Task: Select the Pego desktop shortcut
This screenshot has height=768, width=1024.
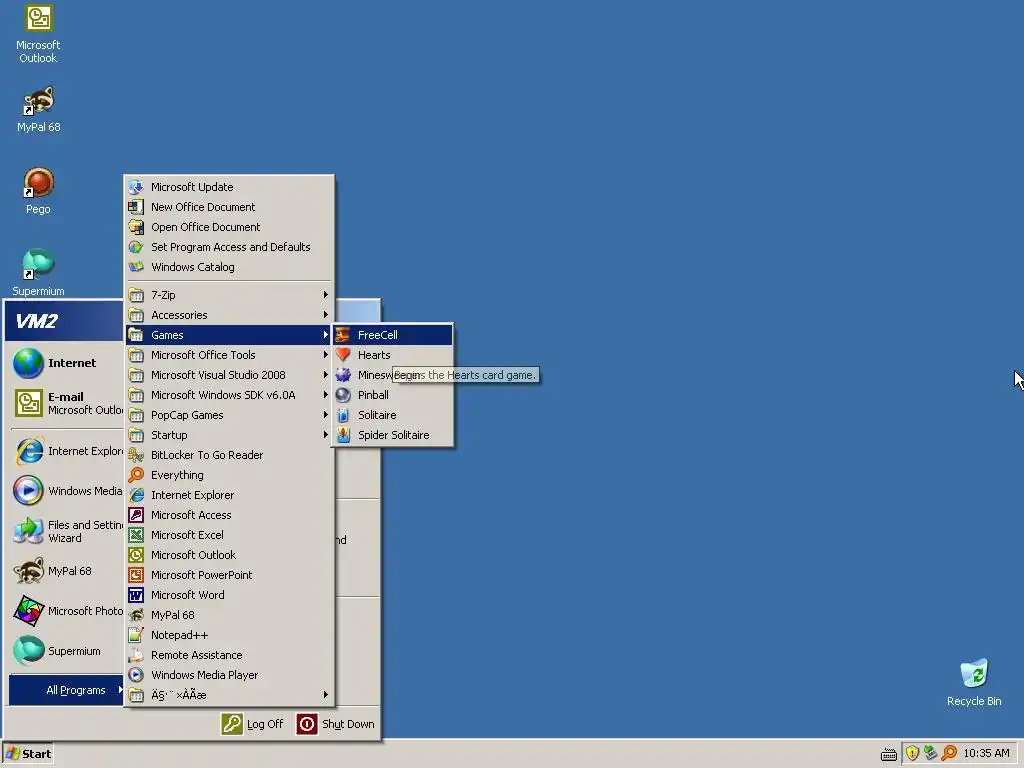Action: tap(38, 191)
